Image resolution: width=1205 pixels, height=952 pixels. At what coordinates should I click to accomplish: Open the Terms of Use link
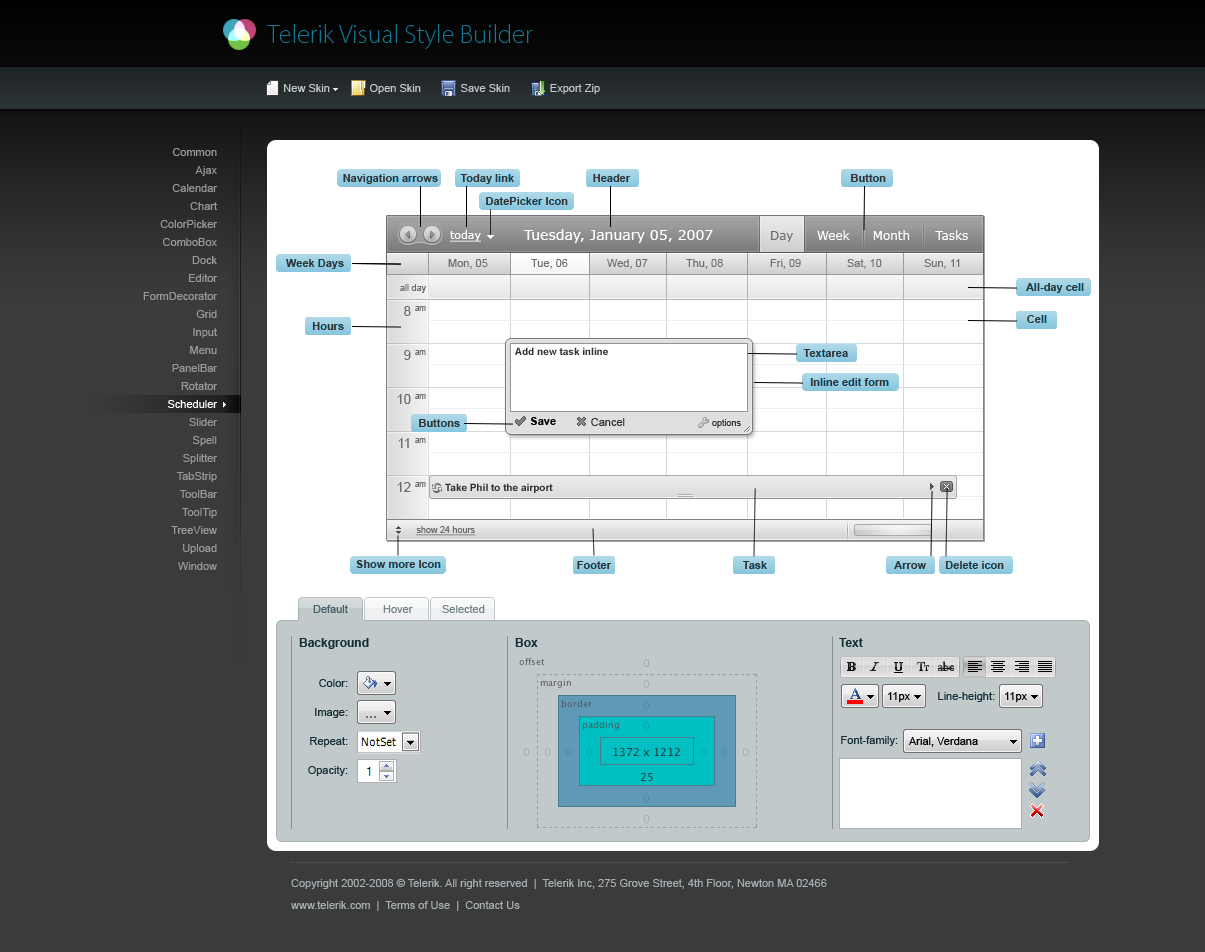click(417, 905)
